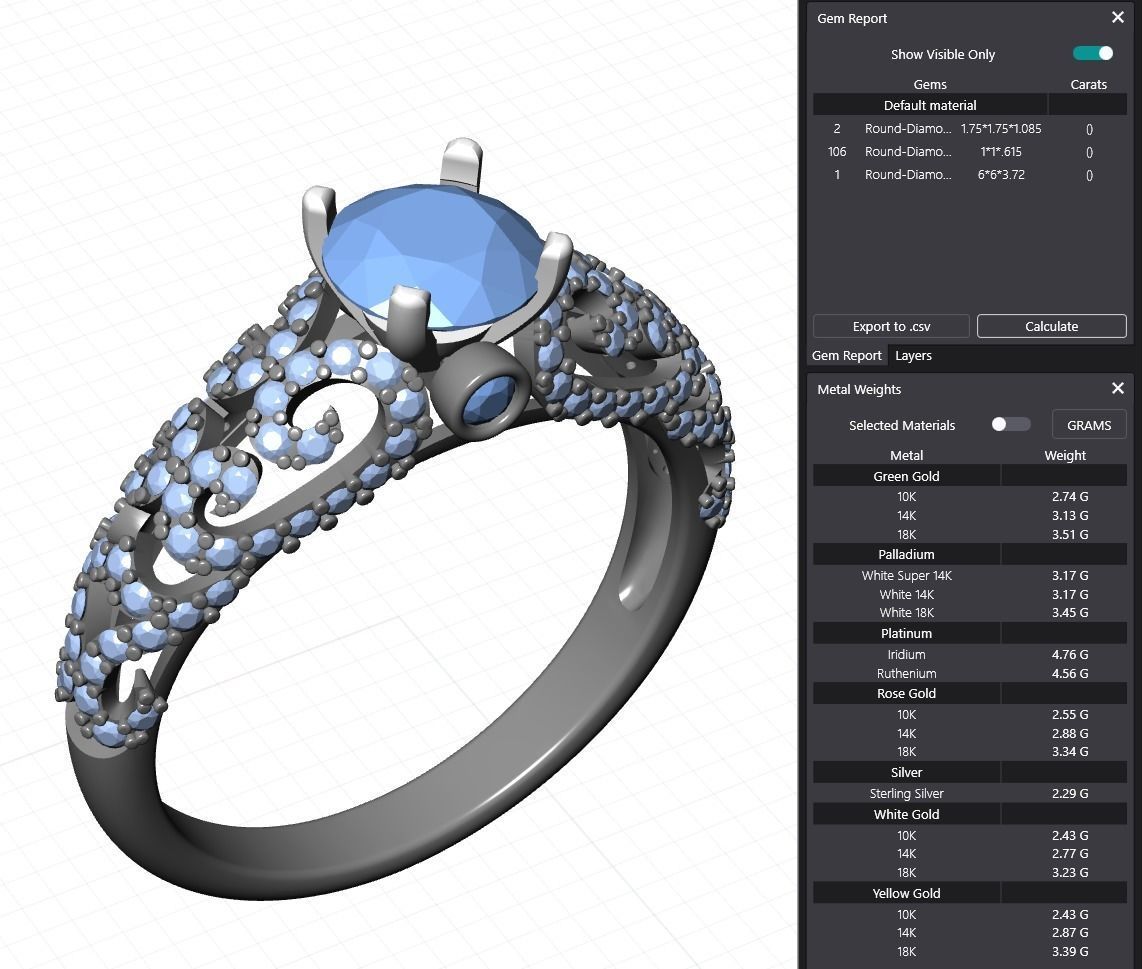Switch to the Gem Report tab
The width and height of the screenshot is (1142, 969).
(846, 356)
